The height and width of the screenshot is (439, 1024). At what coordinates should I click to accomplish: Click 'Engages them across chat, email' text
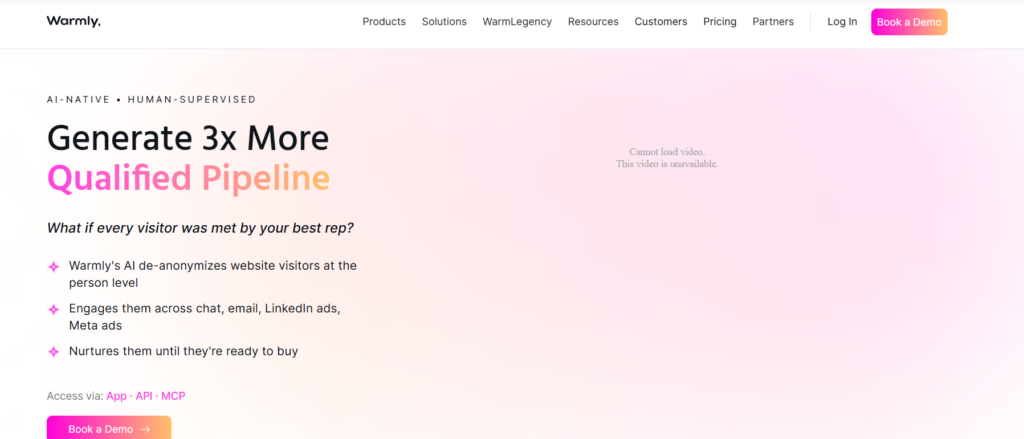pos(204,316)
